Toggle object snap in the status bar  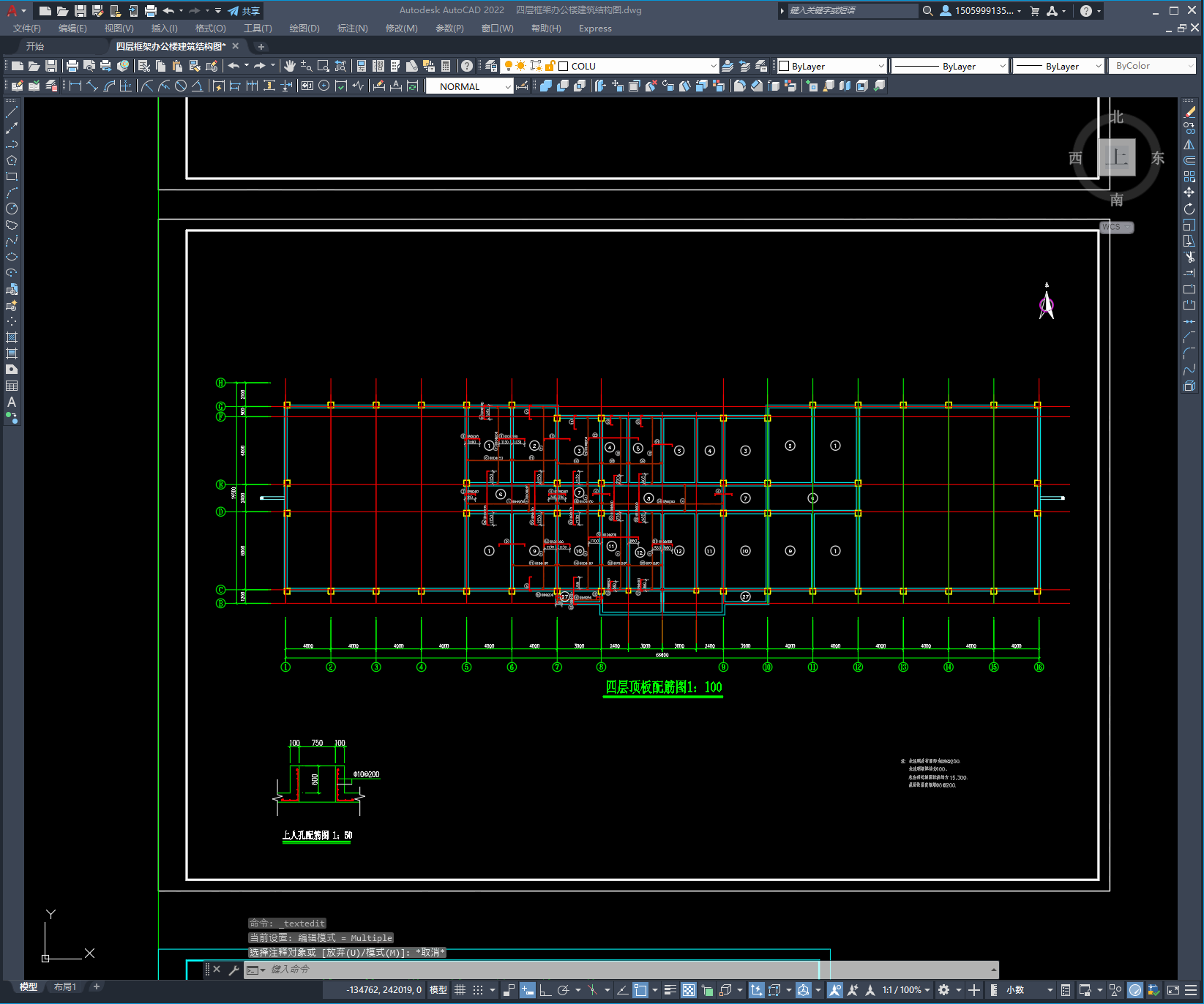640,990
